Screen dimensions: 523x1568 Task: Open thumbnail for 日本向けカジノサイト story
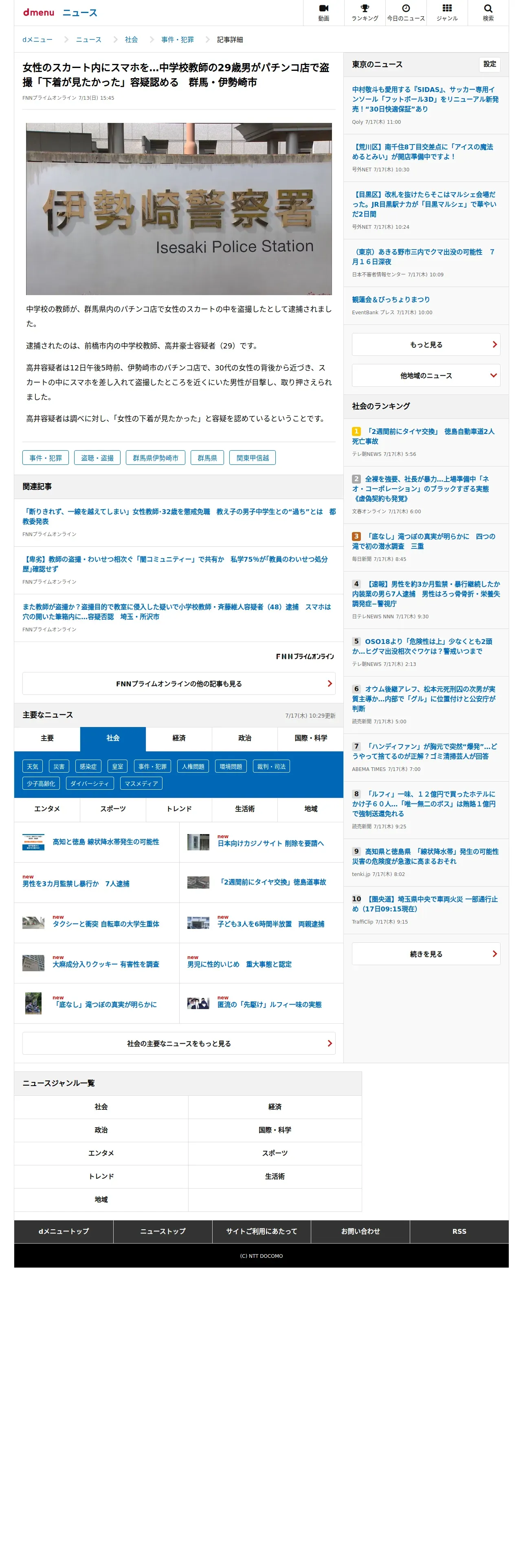pos(198,842)
